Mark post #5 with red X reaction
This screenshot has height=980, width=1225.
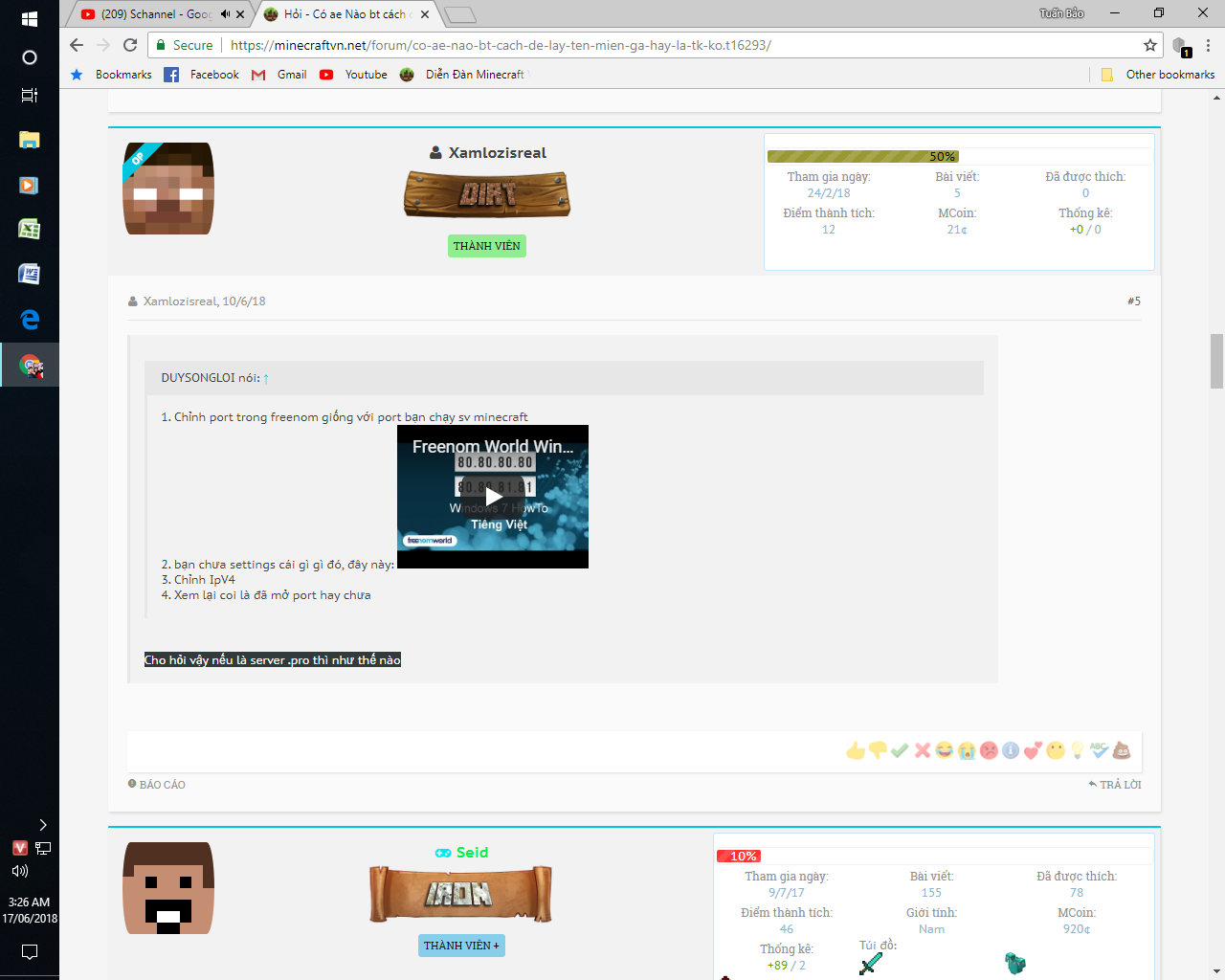pyautogui.click(x=923, y=750)
